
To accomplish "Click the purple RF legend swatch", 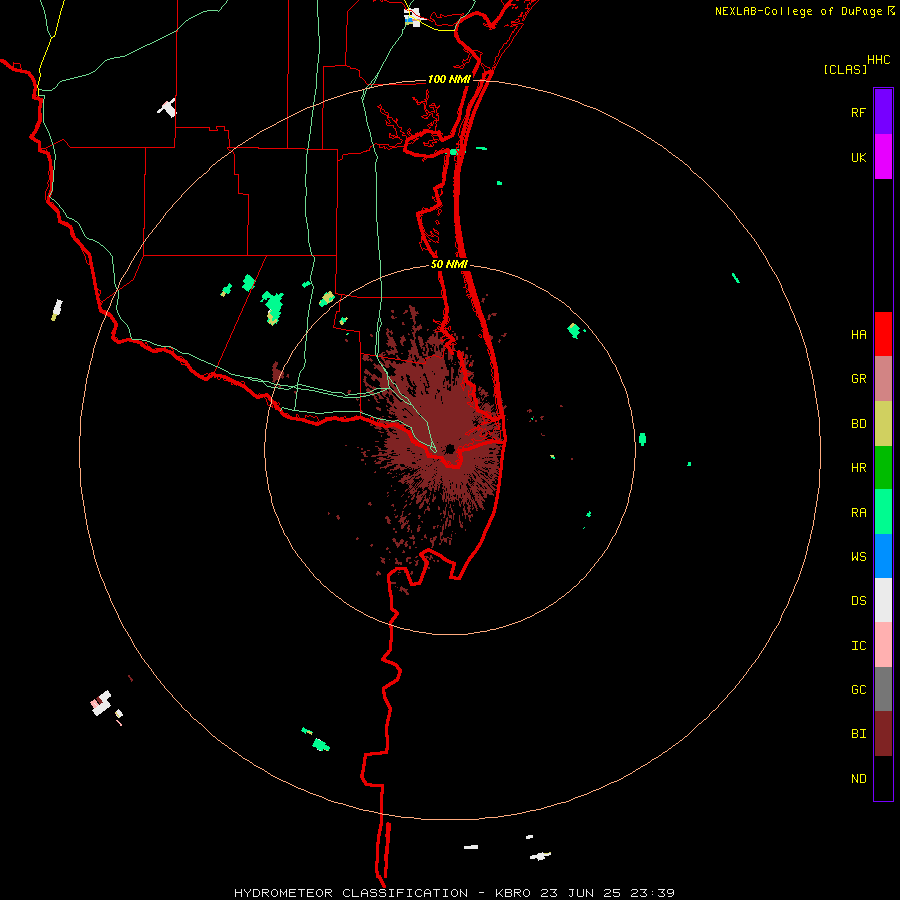I will click(883, 112).
